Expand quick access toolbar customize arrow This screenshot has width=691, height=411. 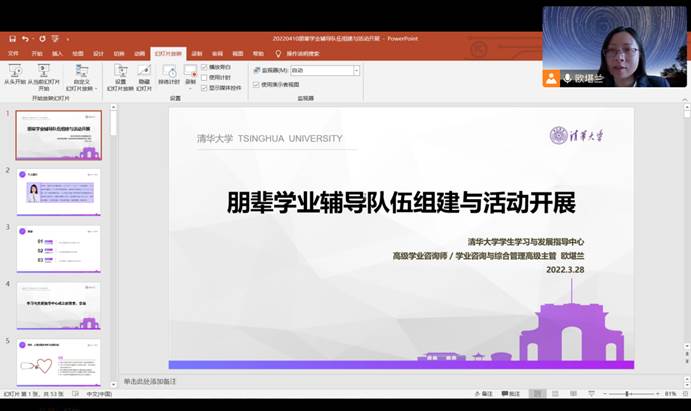tap(68, 39)
